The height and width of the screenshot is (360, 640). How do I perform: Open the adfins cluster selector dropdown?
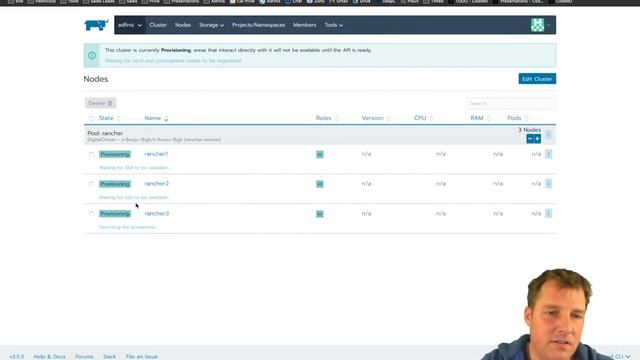click(130, 25)
